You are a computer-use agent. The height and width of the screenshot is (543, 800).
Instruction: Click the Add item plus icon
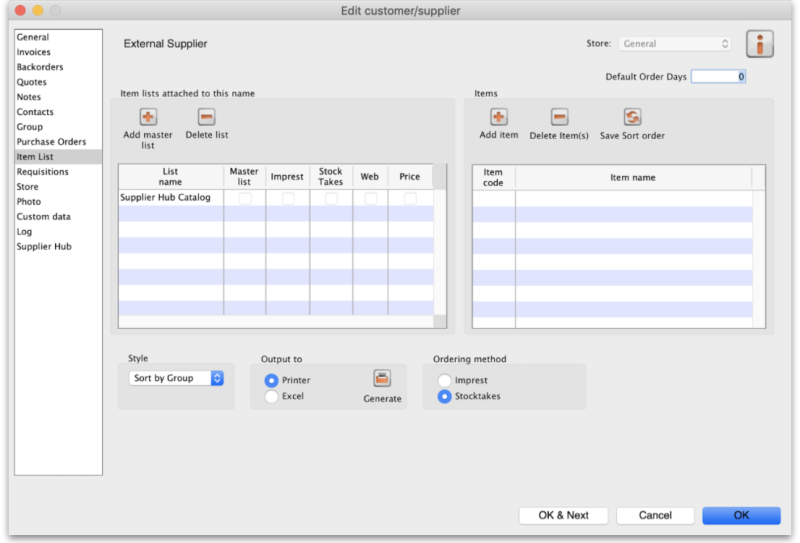pos(498,118)
